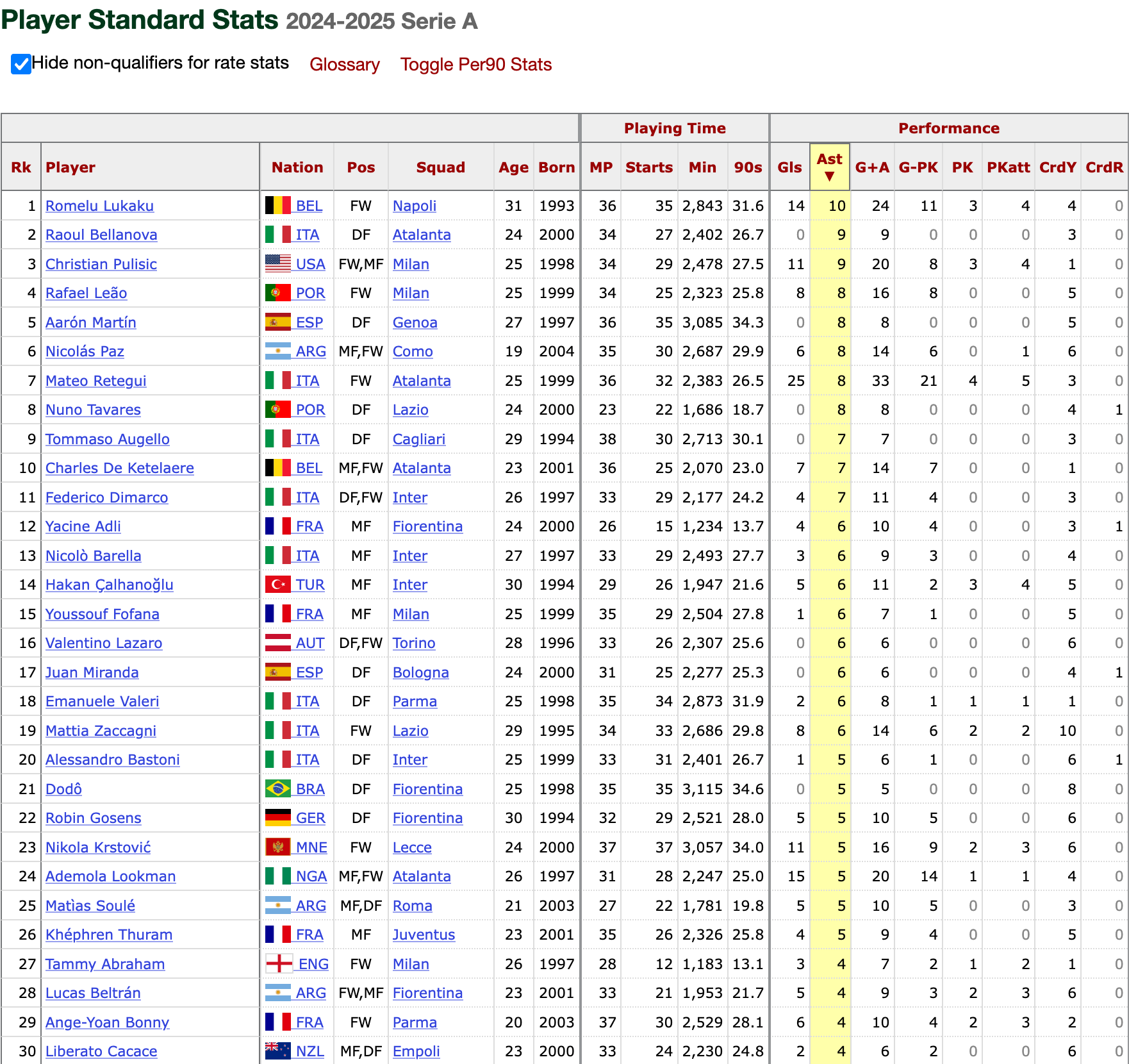Sort table by Ast column header
Screen dimensions: 1129x1064
tap(830, 167)
